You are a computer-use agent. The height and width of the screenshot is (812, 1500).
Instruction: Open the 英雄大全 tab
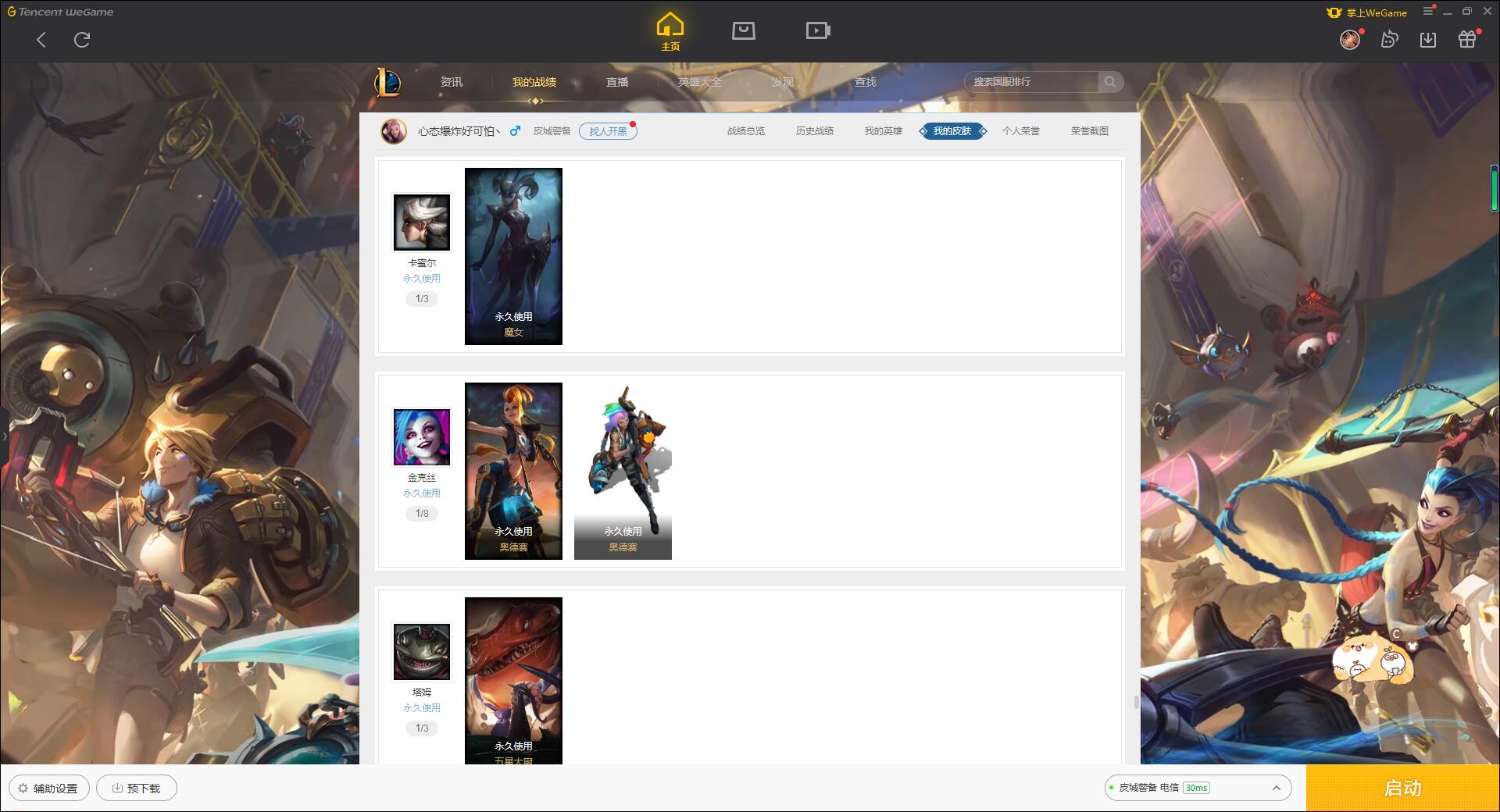tap(700, 82)
